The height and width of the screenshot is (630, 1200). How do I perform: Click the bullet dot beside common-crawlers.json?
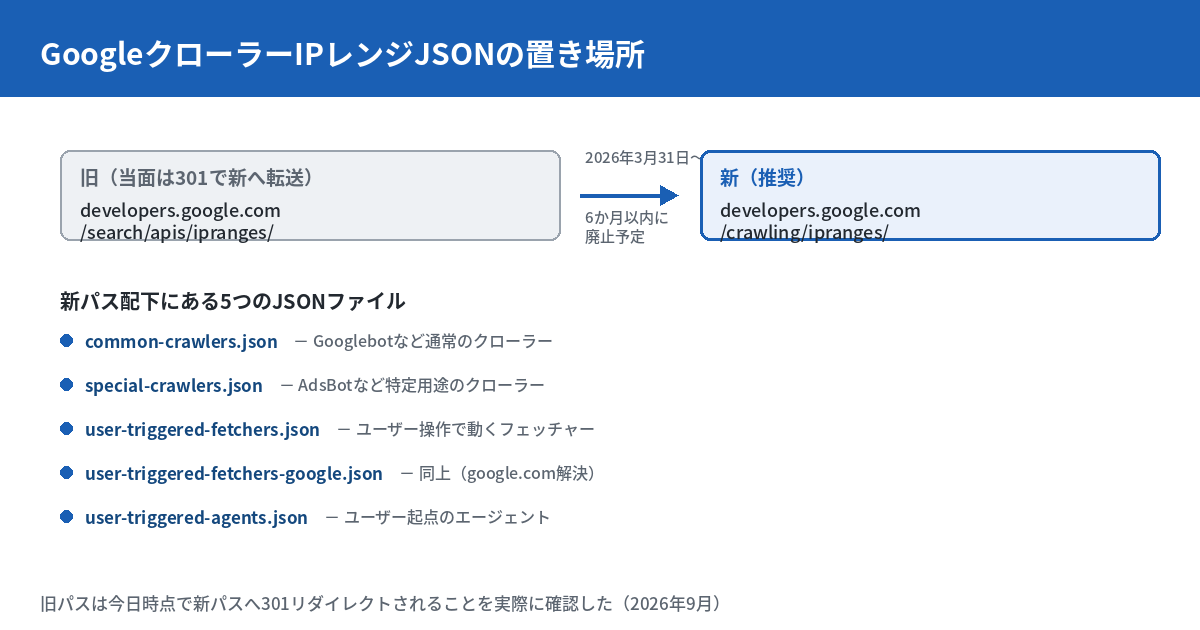point(67,341)
